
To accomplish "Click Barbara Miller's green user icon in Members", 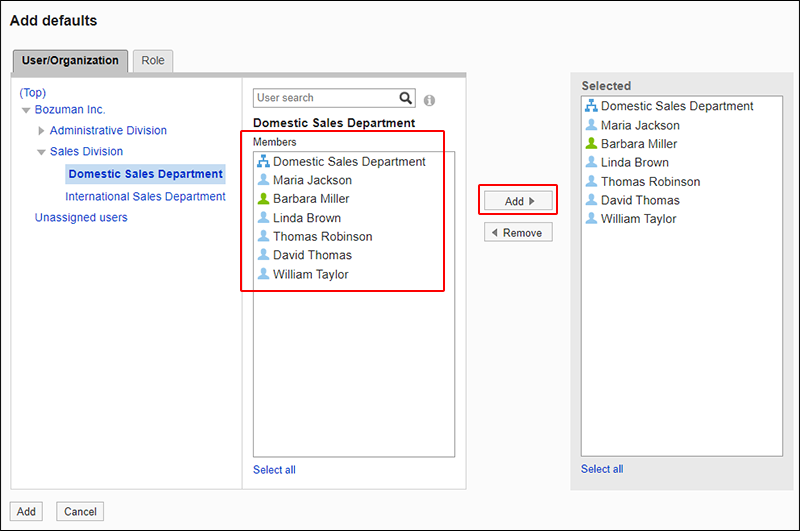I will click(263, 198).
